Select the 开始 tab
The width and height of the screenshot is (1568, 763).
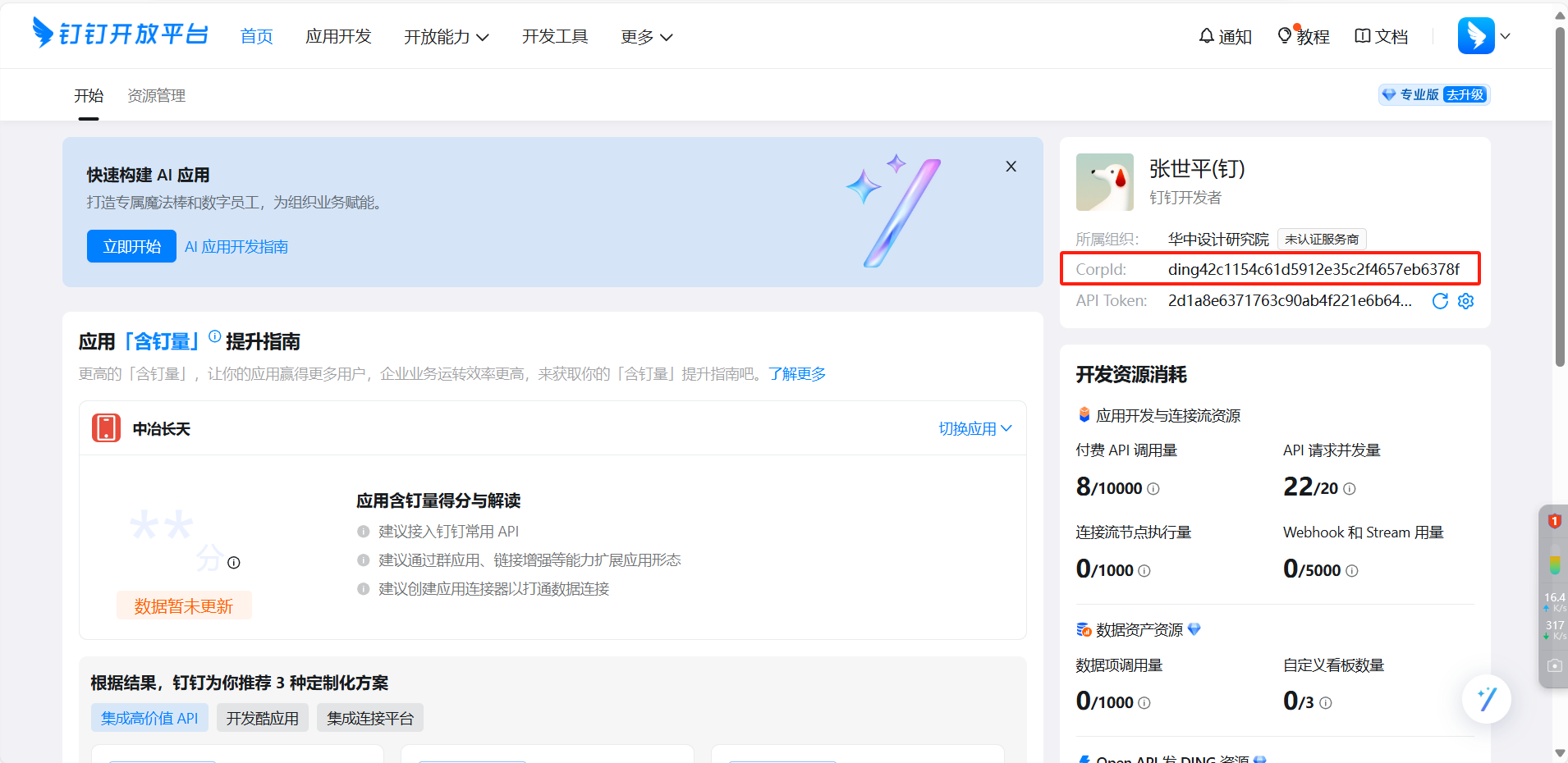click(89, 96)
